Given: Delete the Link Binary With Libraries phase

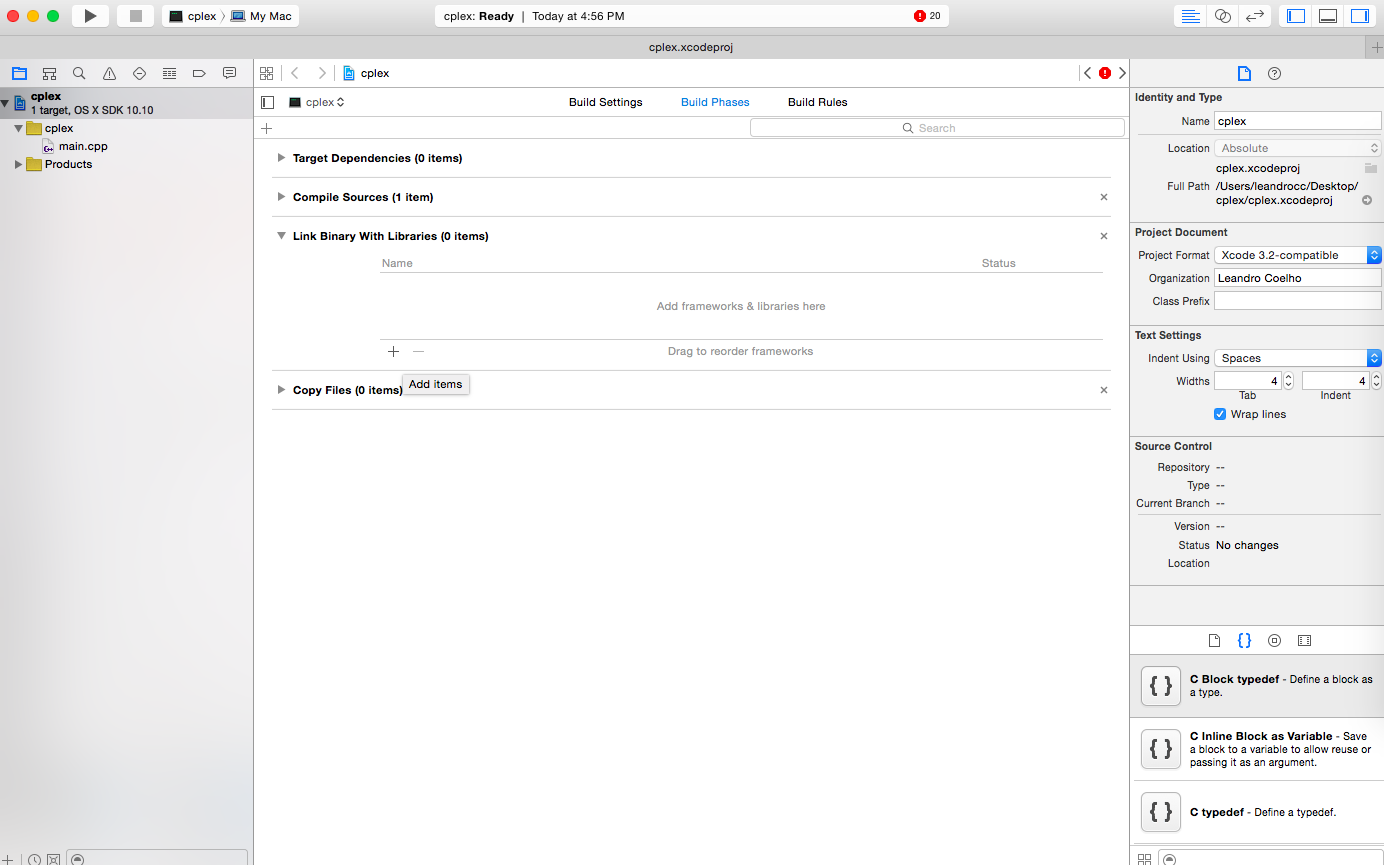Looking at the screenshot, I should (x=1104, y=236).
